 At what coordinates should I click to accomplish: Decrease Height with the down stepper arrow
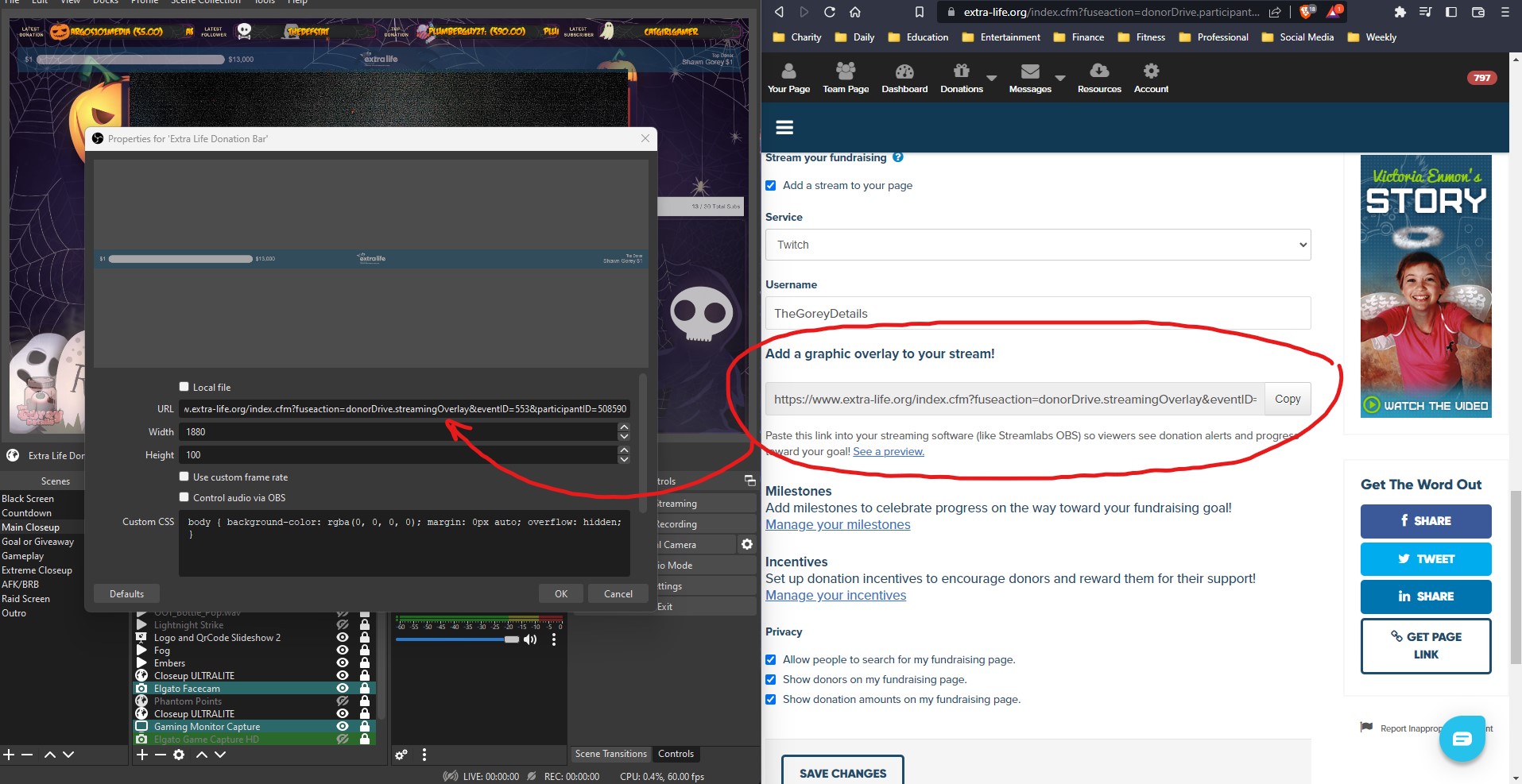pos(624,459)
